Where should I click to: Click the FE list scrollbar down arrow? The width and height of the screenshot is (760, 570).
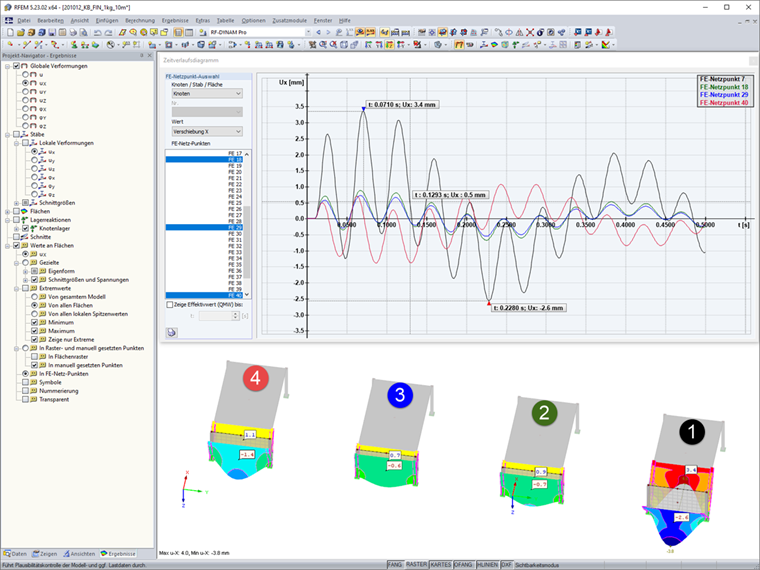(247, 295)
